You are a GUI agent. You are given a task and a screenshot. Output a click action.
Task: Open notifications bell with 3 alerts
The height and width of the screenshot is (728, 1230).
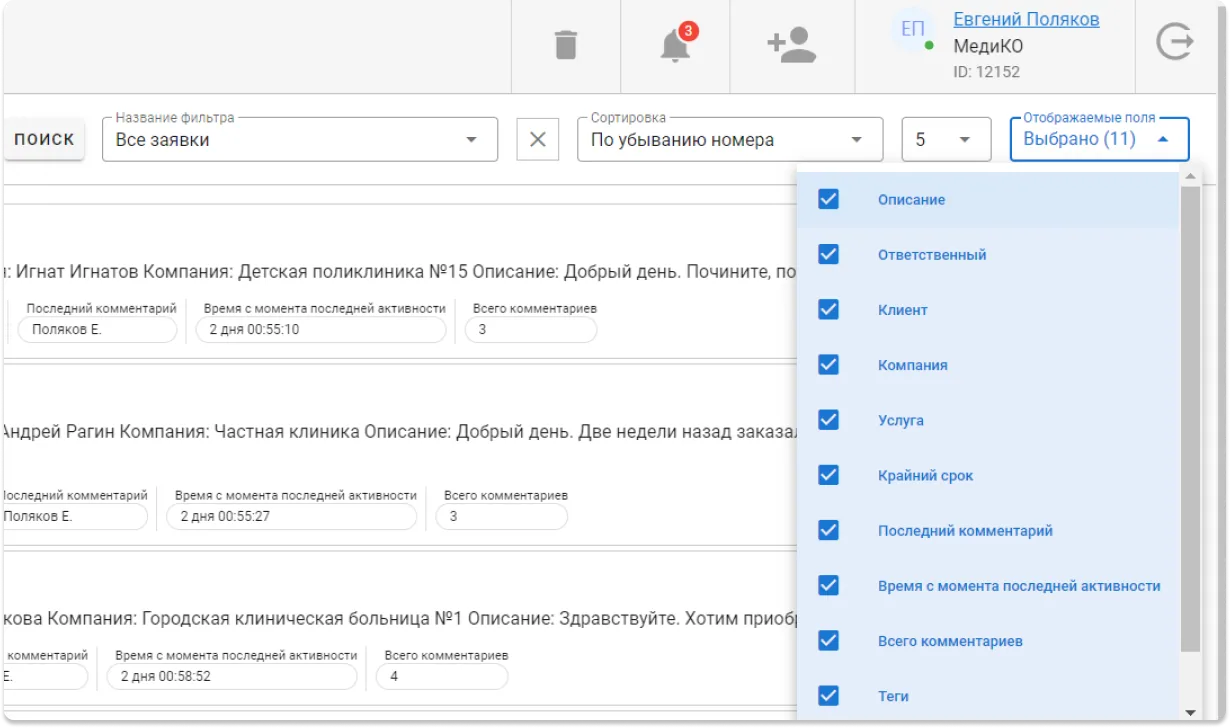click(x=678, y=44)
